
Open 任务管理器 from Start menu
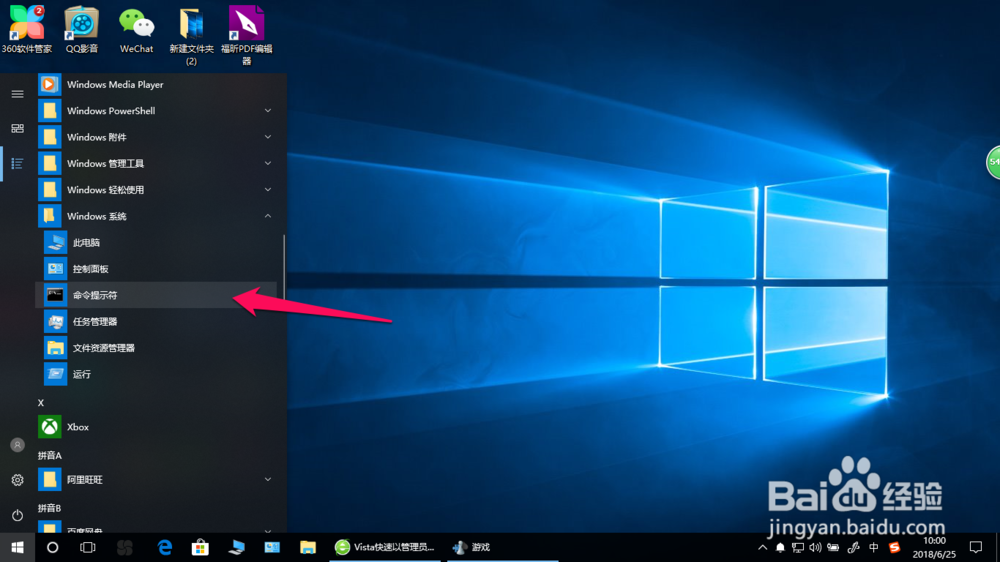(x=156, y=322)
